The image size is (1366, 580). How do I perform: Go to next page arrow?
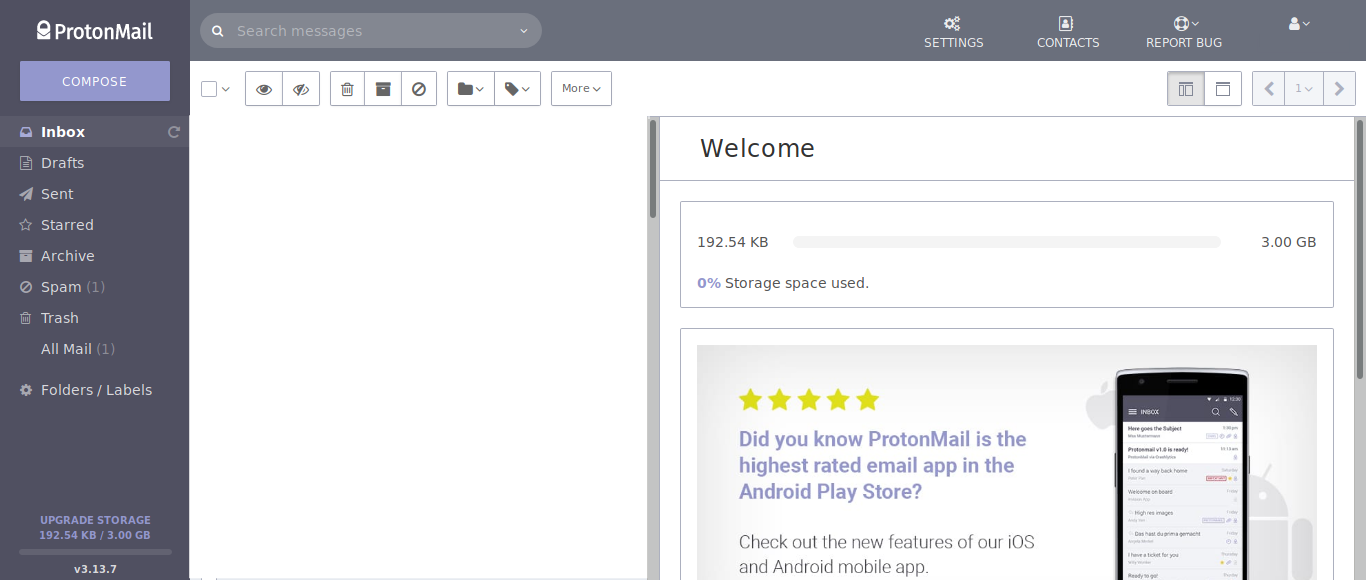1339,89
